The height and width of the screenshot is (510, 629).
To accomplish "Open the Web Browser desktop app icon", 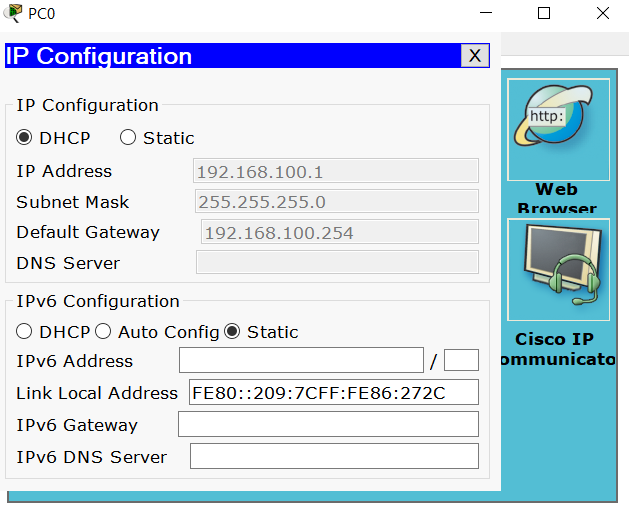I will (x=558, y=130).
